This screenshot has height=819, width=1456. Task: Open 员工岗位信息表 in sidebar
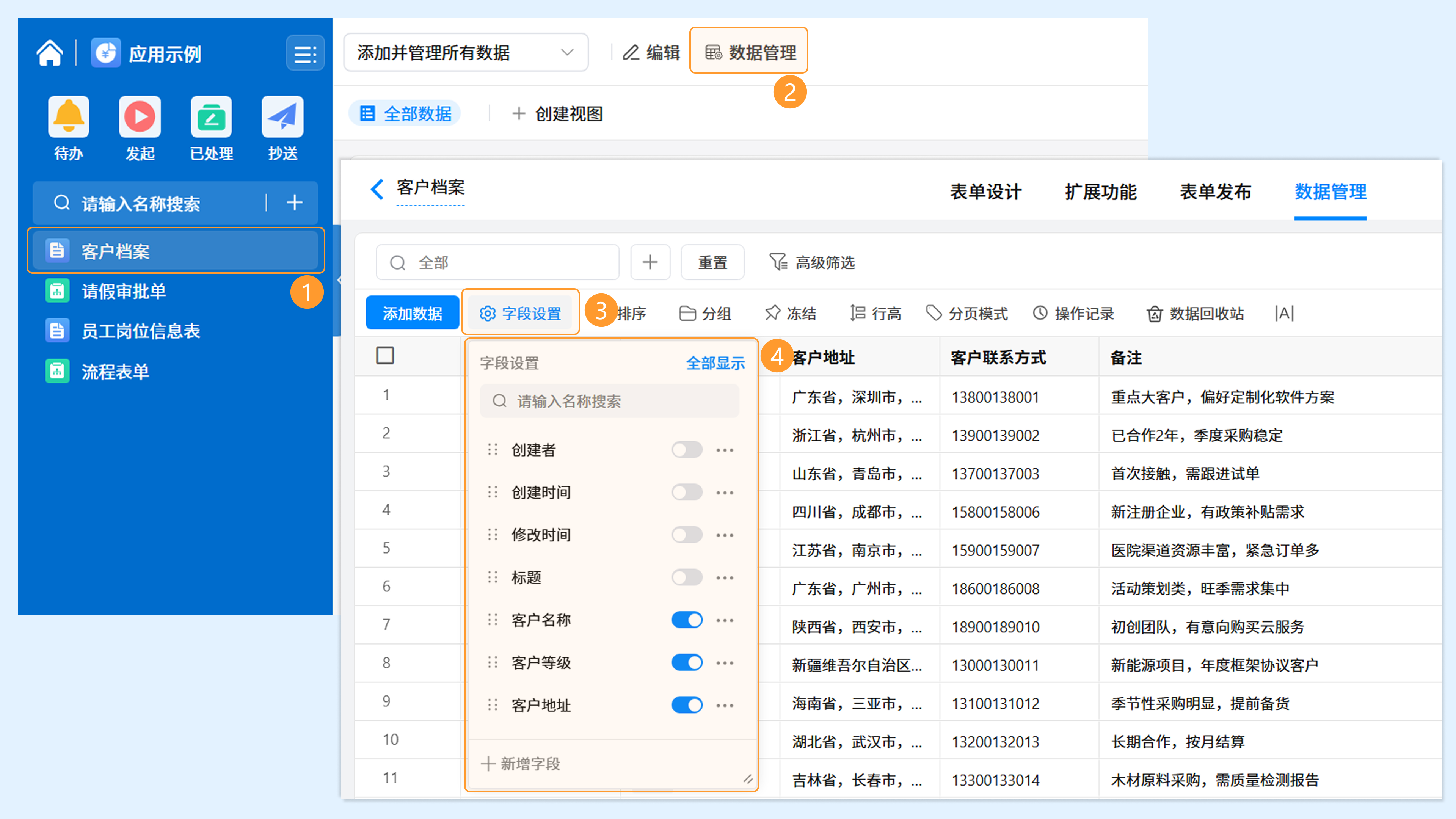pyautogui.click(x=175, y=331)
